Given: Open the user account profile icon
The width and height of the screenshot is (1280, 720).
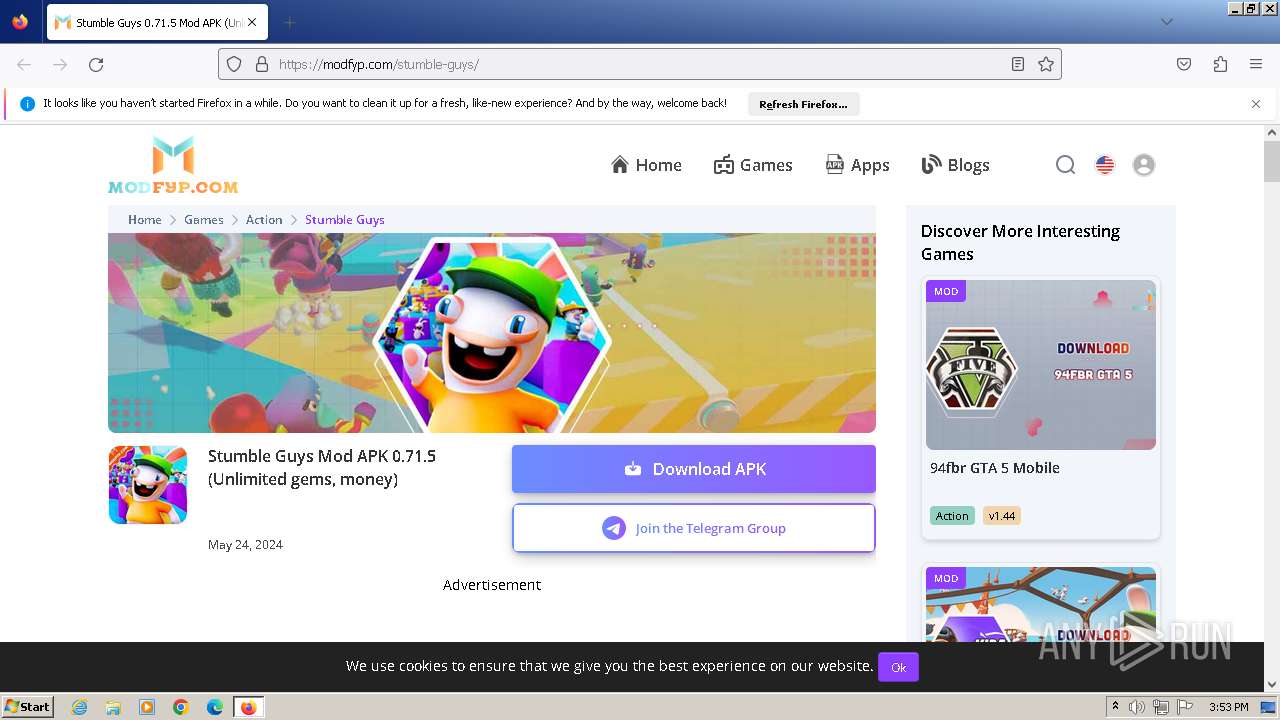Looking at the screenshot, I should (x=1144, y=165).
